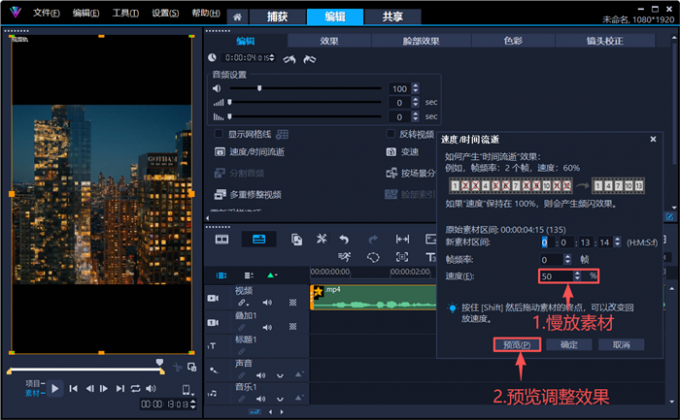Close the 速度/时间流逝 dialog
Screen dimensions: 680x420
tap(653, 139)
